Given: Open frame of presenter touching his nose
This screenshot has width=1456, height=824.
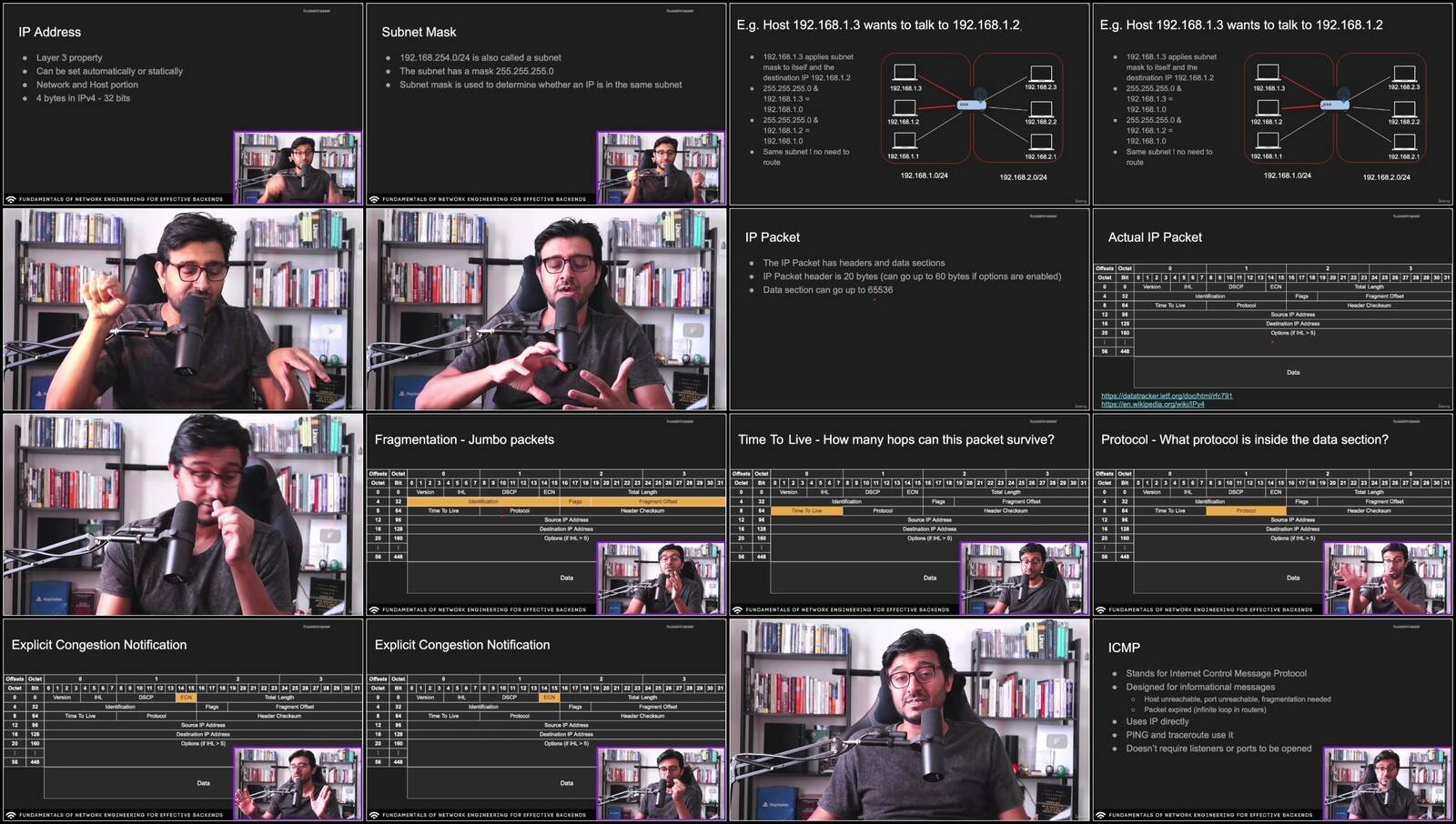Looking at the screenshot, I should [182, 515].
